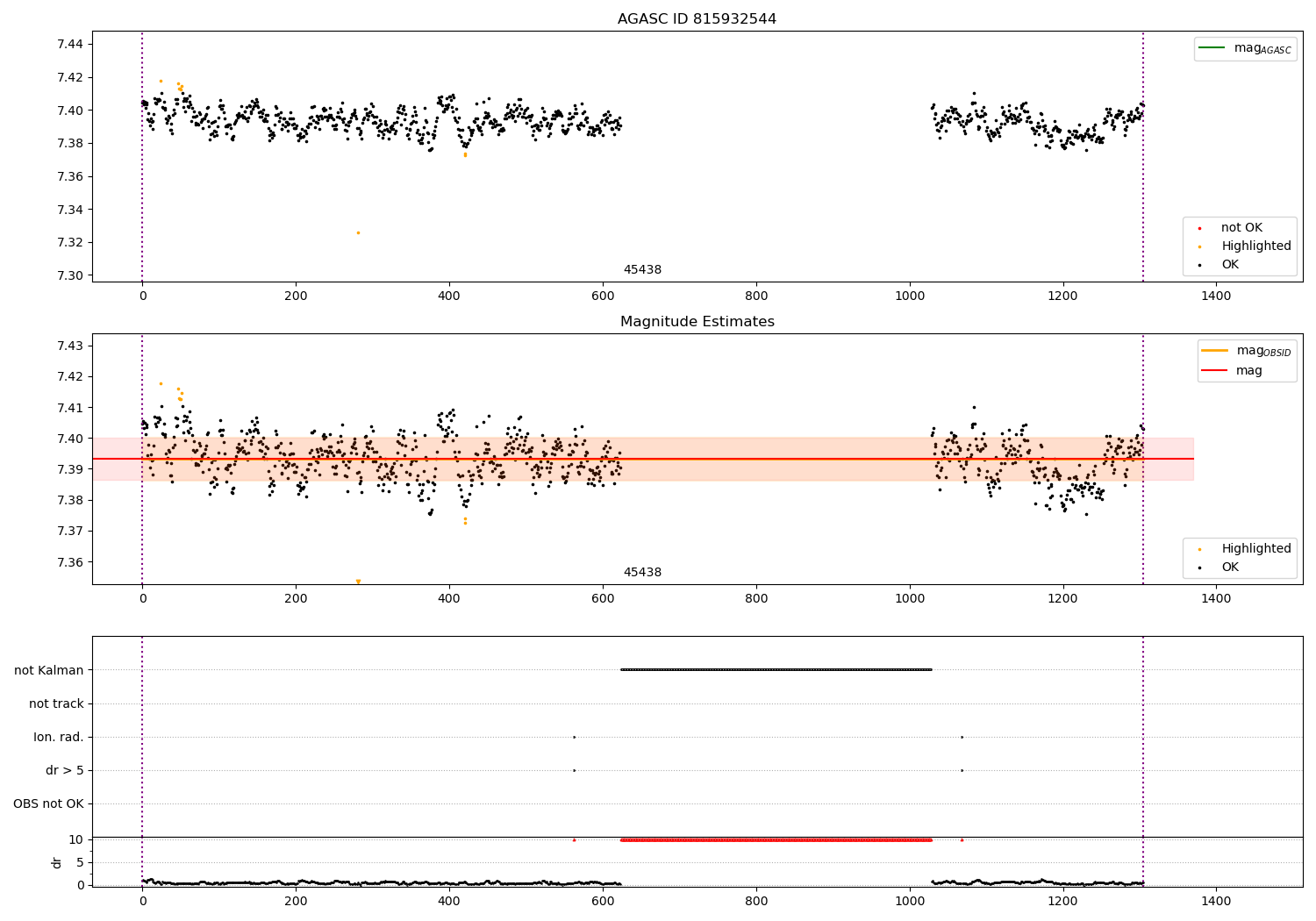Click the 7.43 y-tick in Magnitude Estimates

click(x=70, y=346)
